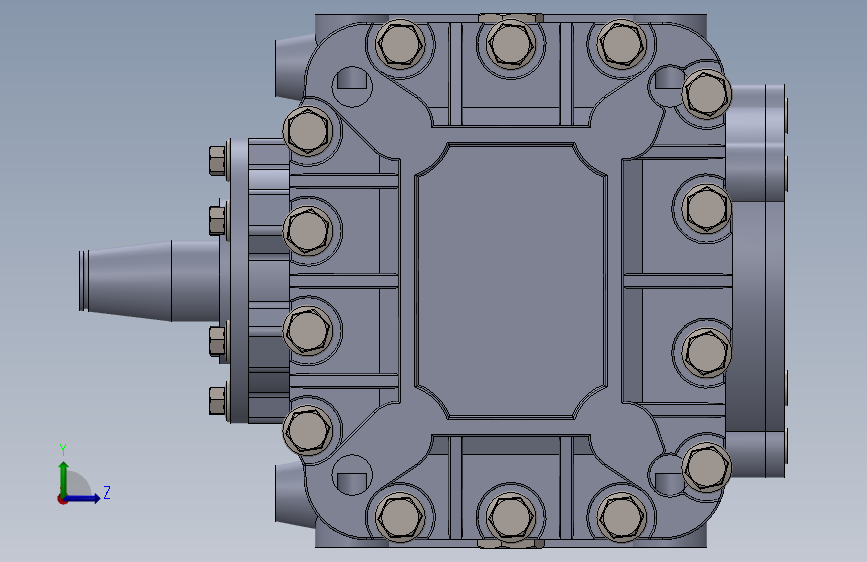Viewport: 867px width, 562px height.
Task: Select the bottommost small hex nut on shaft flange
Action: (217, 400)
